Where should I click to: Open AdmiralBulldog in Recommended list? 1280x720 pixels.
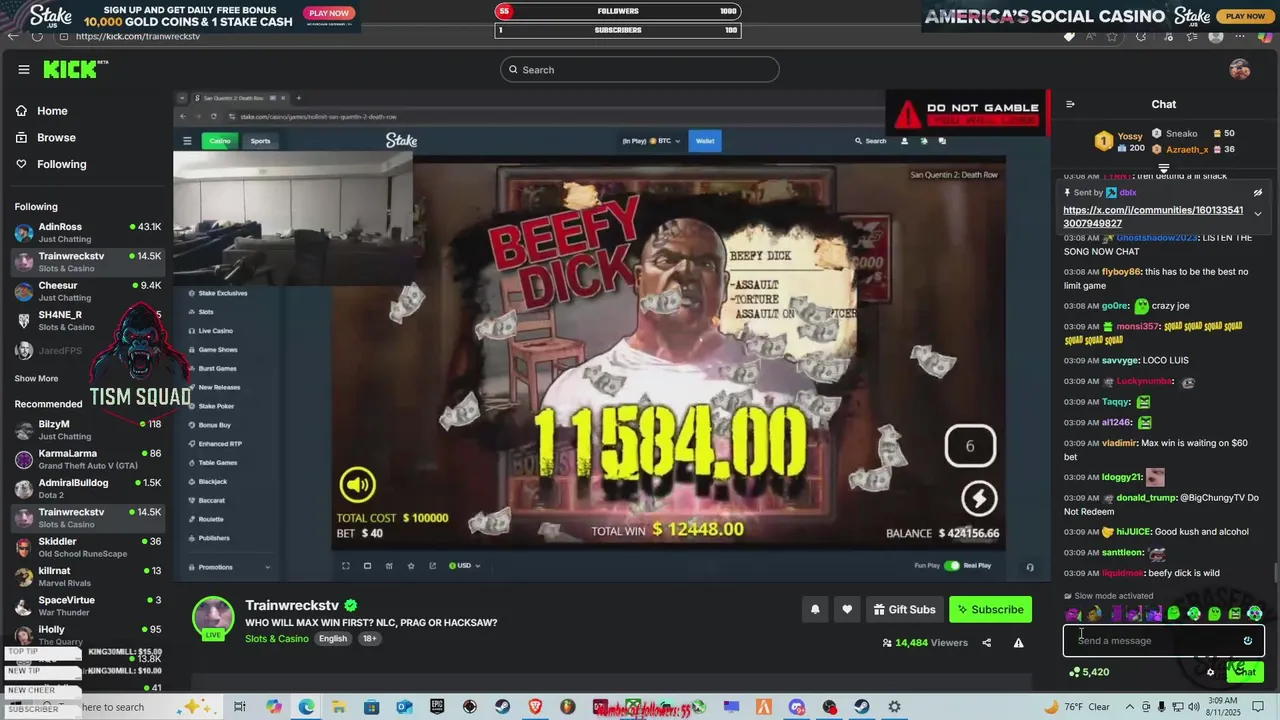click(88, 488)
